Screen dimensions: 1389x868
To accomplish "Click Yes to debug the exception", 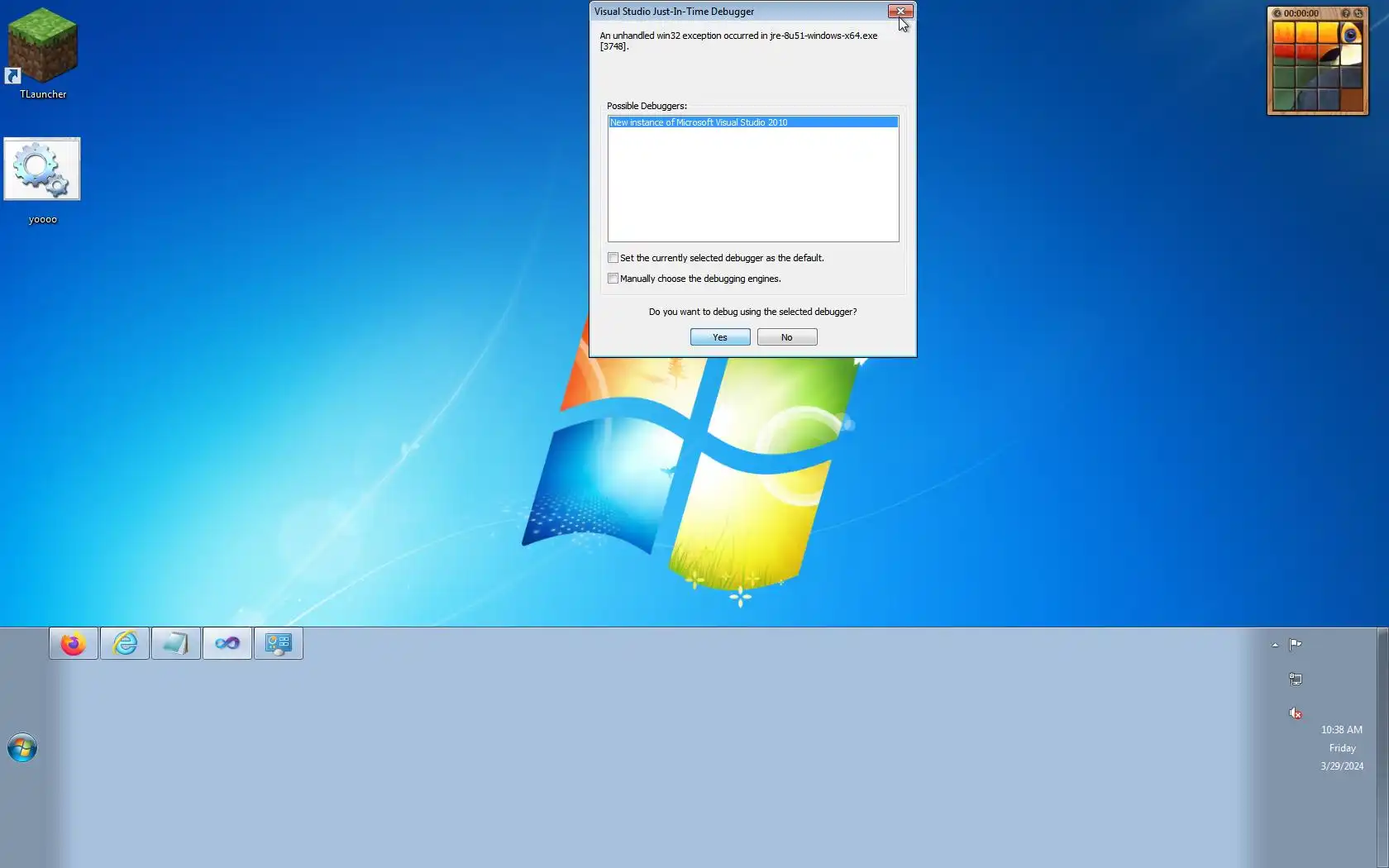I will (720, 337).
